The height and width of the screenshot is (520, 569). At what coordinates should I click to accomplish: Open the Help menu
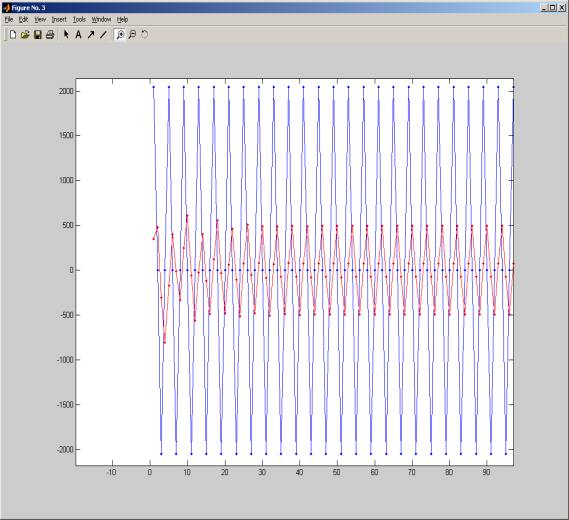pyautogui.click(x=122, y=20)
